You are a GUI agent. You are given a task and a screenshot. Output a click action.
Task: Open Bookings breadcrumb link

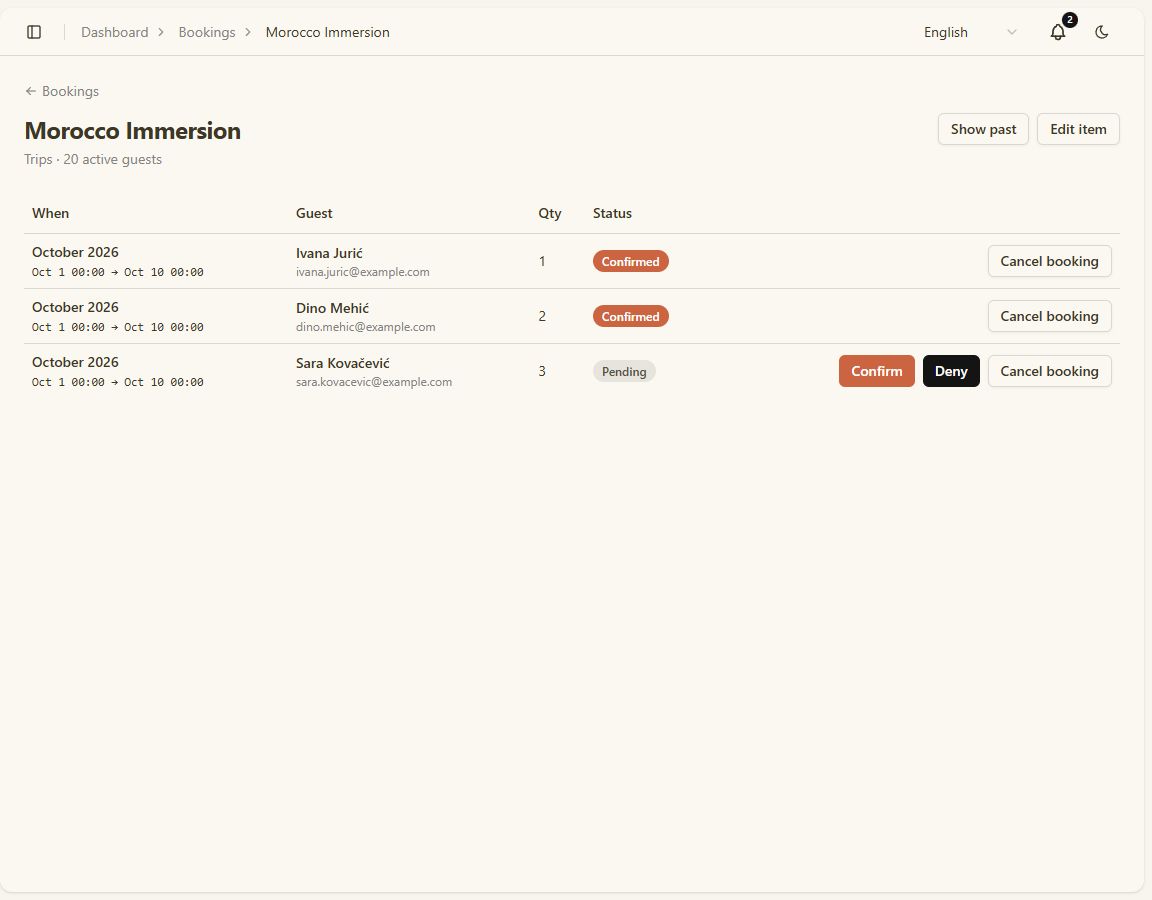click(206, 32)
